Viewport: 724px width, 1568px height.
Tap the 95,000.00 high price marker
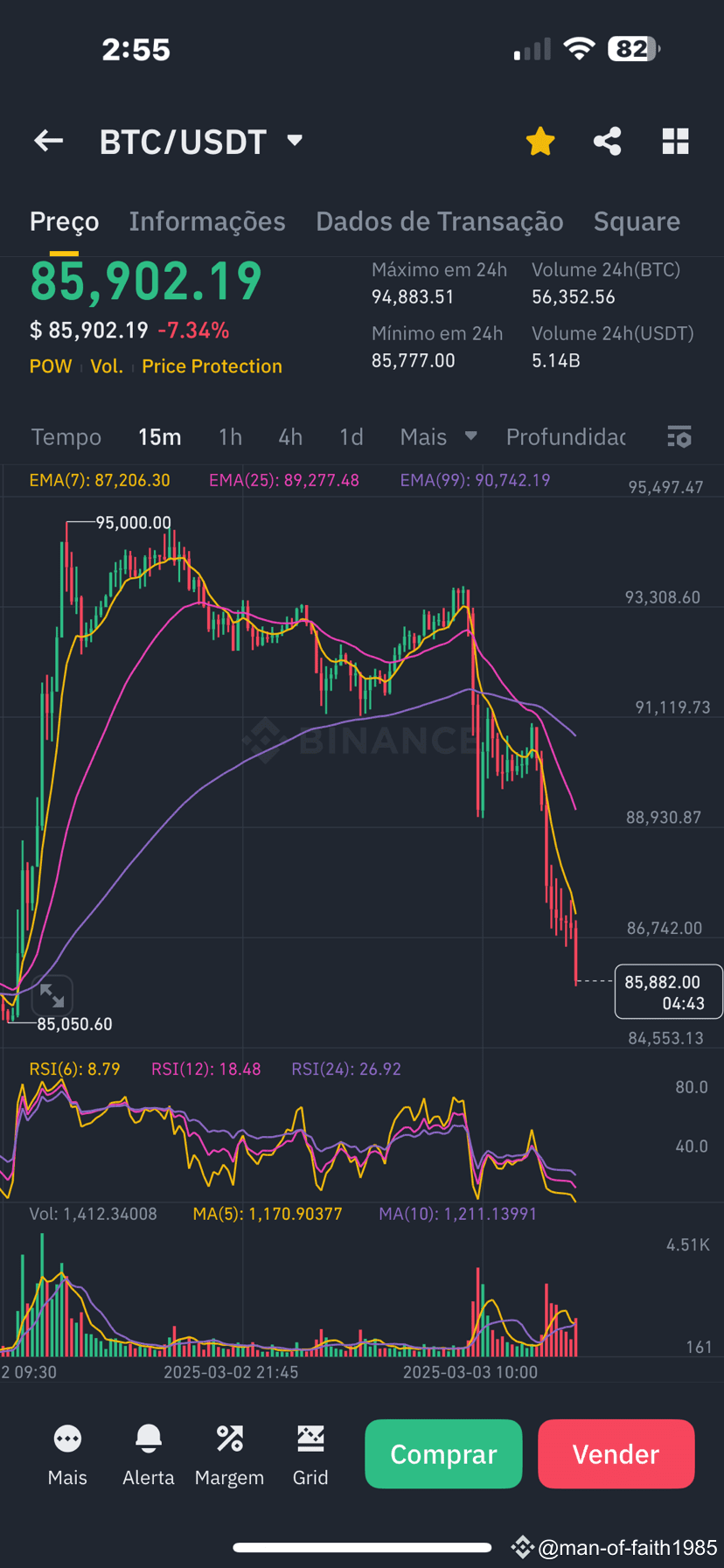133,522
